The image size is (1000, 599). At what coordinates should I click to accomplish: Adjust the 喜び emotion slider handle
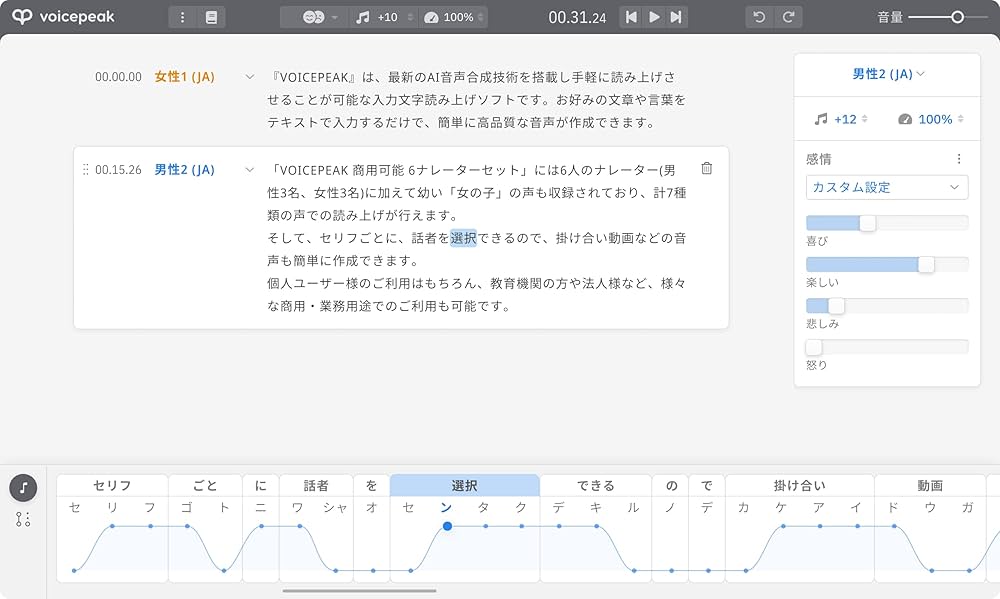tap(870, 223)
